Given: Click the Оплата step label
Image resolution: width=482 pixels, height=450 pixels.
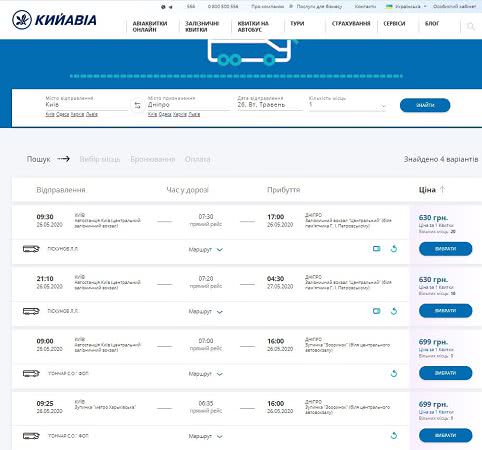Looking at the screenshot, I should pyautogui.click(x=198, y=159).
